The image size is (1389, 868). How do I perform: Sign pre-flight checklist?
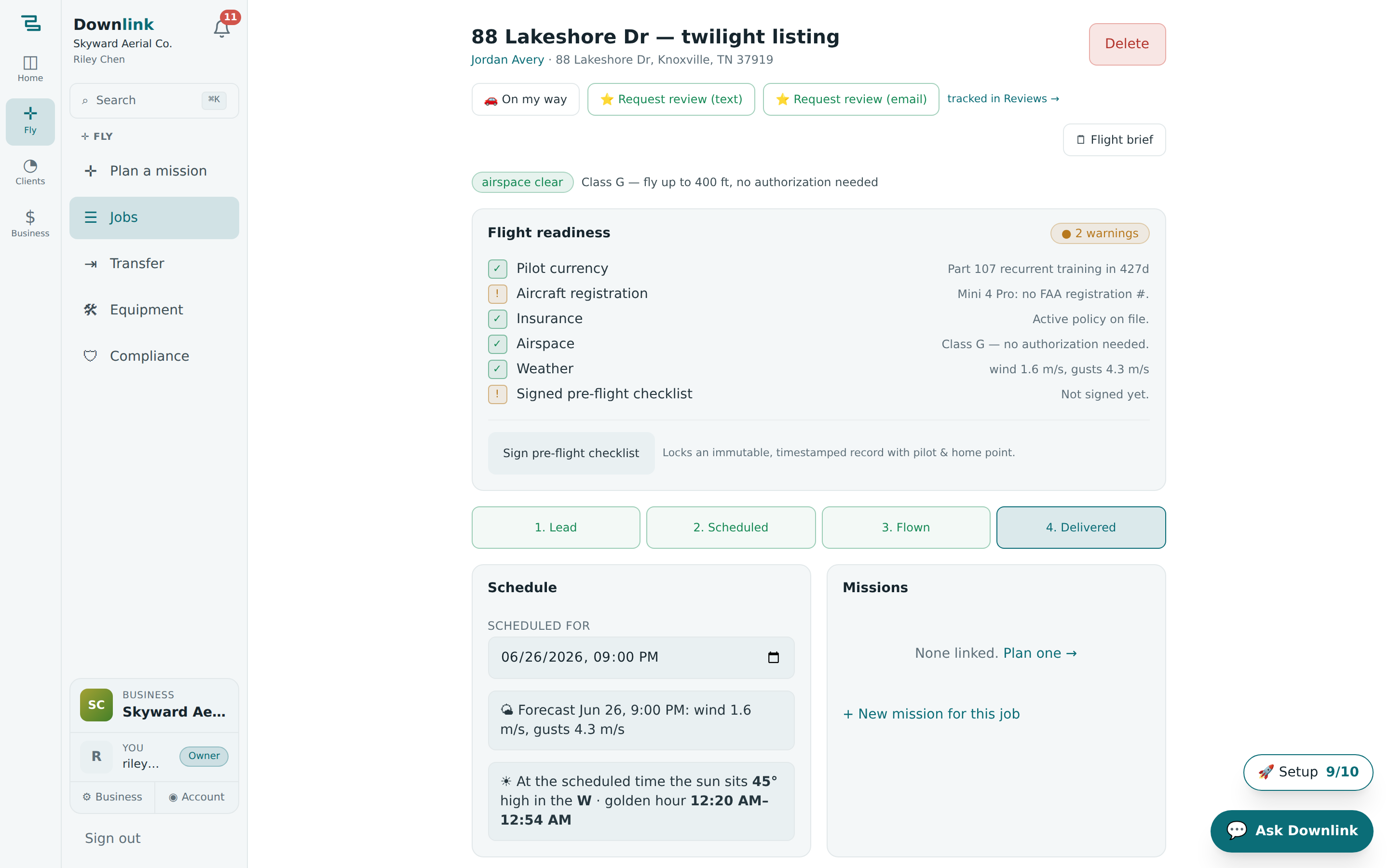click(x=571, y=453)
